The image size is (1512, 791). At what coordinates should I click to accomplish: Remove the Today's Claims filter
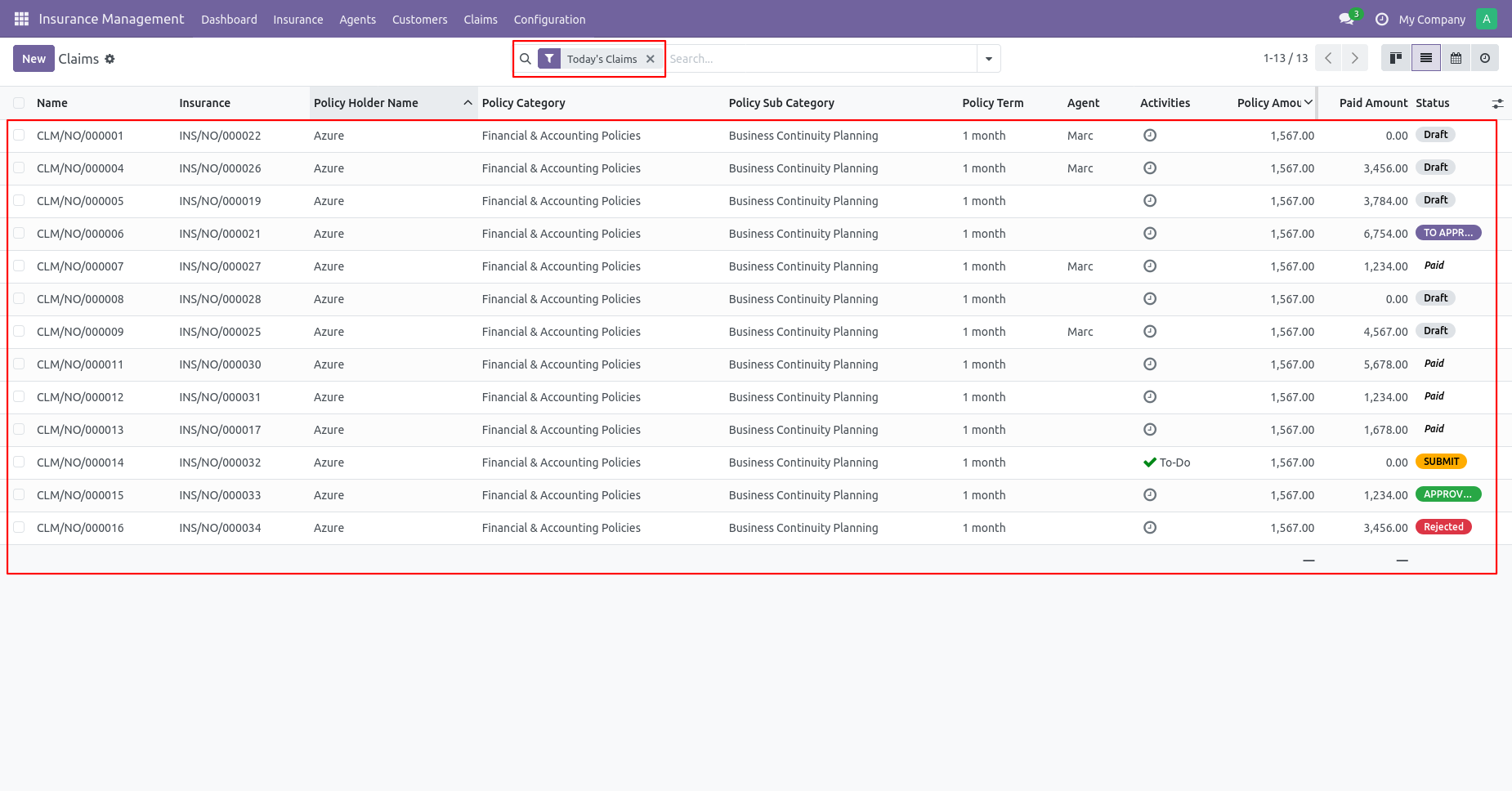pos(651,59)
